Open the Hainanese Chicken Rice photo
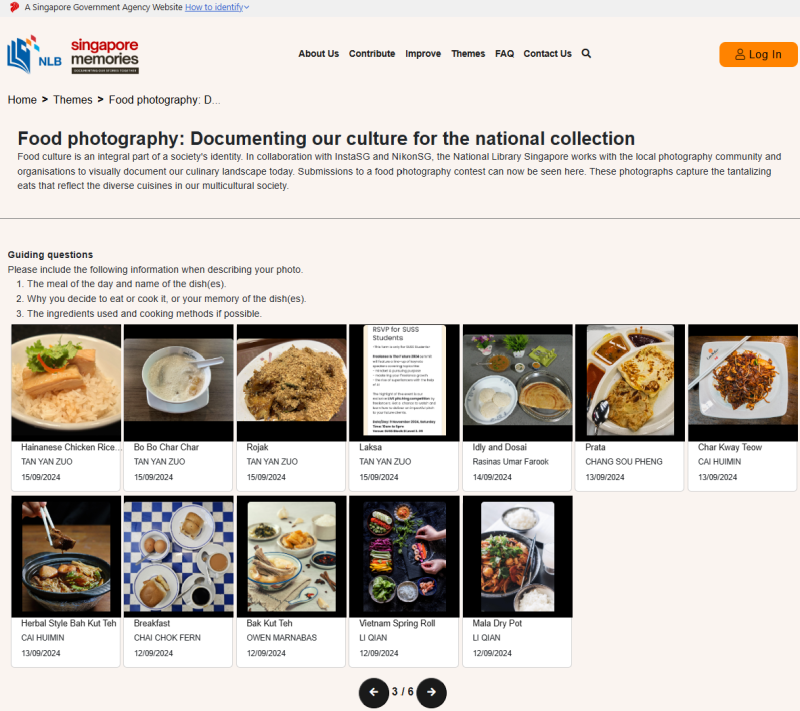The height and width of the screenshot is (711, 800). [x=66, y=383]
